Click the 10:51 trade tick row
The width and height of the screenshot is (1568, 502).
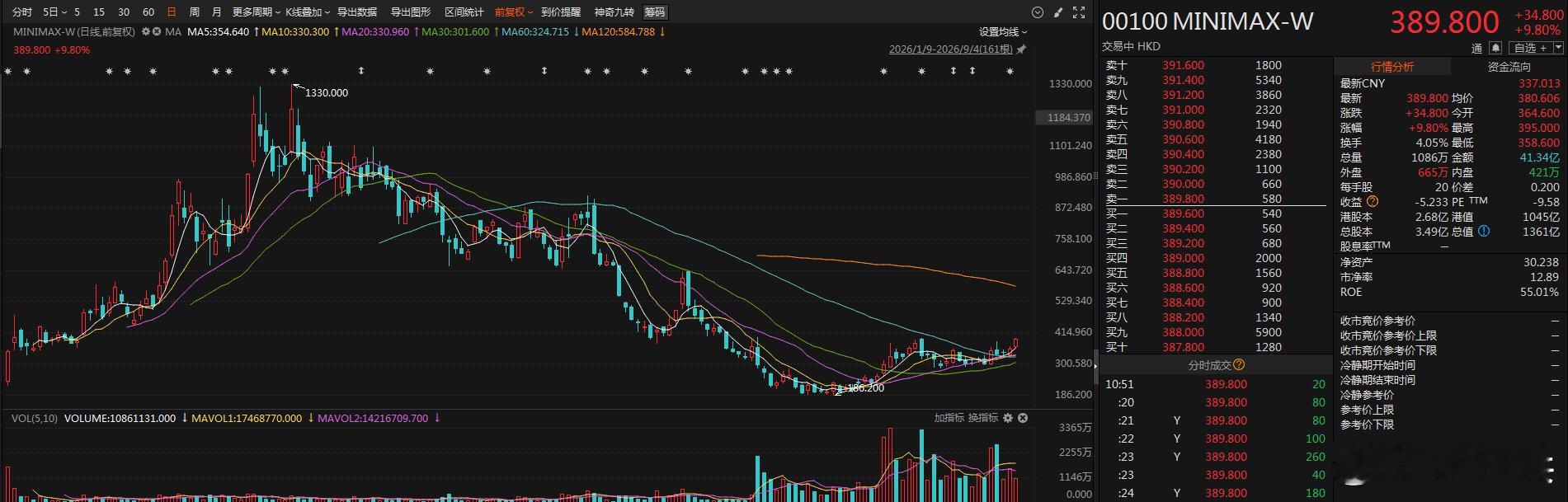click(x=1215, y=384)
